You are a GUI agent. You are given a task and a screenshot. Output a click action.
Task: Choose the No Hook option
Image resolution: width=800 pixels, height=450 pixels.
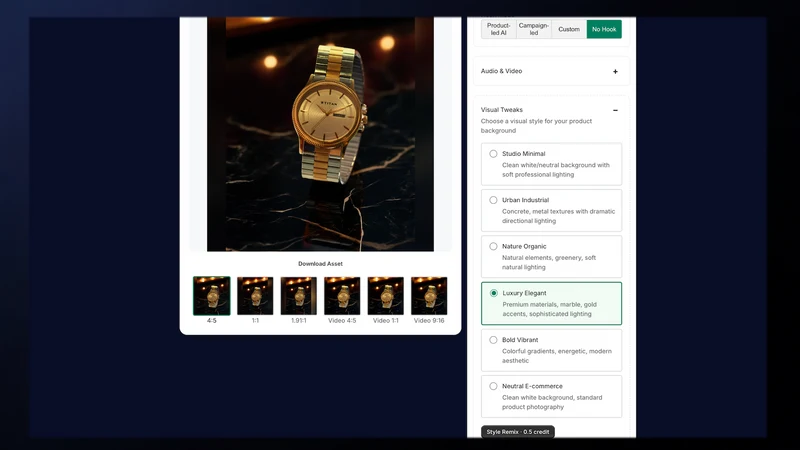tap(604, 29)
